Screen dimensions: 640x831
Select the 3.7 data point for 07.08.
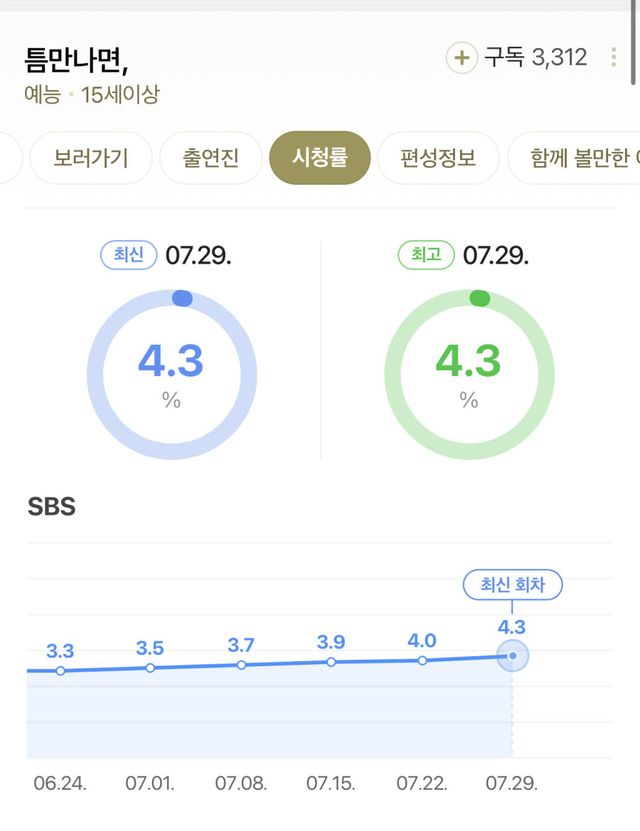pos(241,664)
